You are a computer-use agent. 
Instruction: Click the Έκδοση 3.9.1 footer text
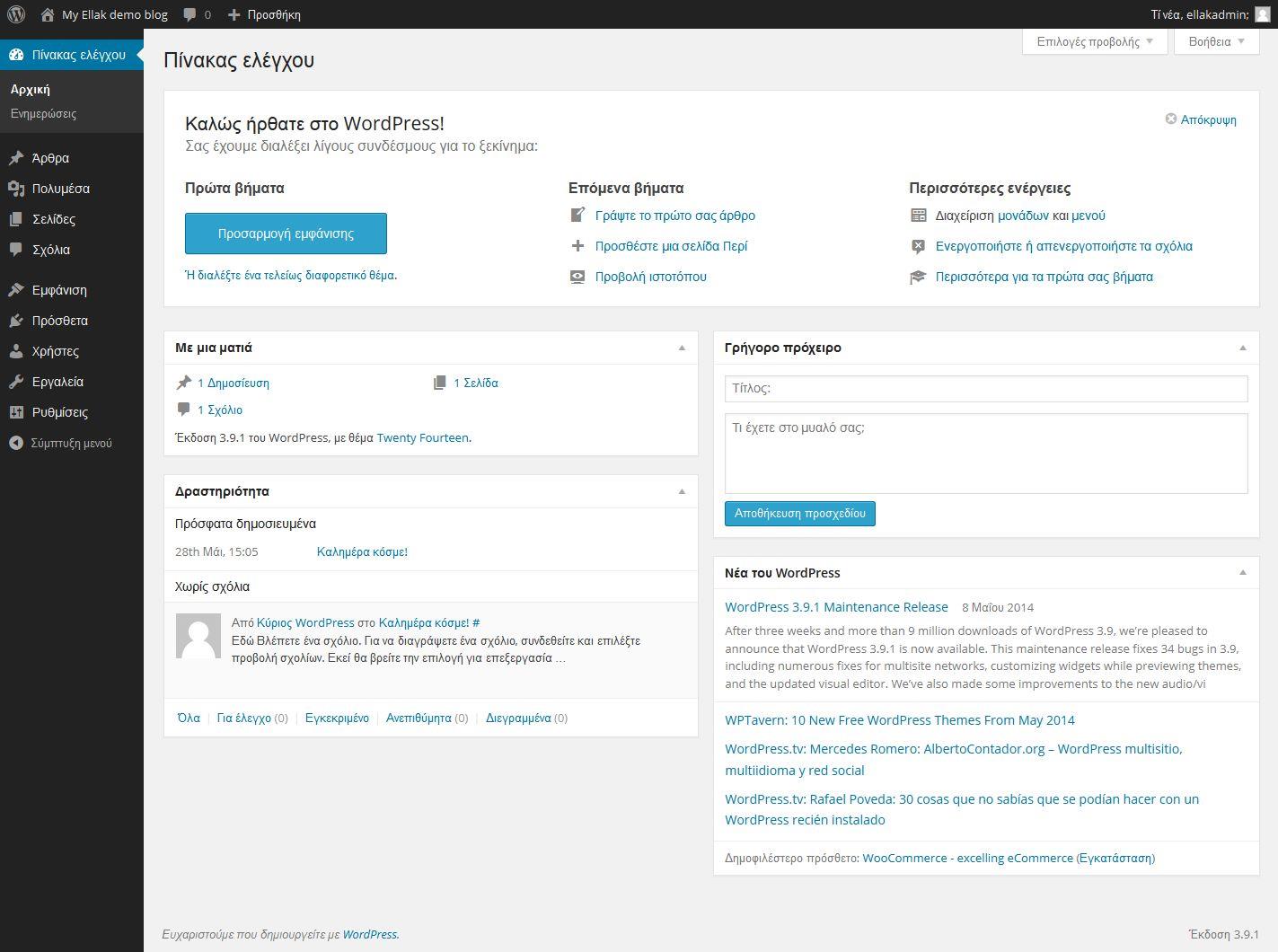click(1223, 934)
